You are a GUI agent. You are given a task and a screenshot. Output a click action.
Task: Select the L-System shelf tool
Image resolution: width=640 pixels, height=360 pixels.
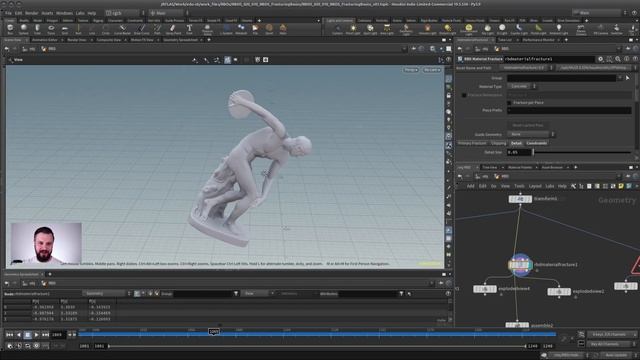click(x=226, y=29)
